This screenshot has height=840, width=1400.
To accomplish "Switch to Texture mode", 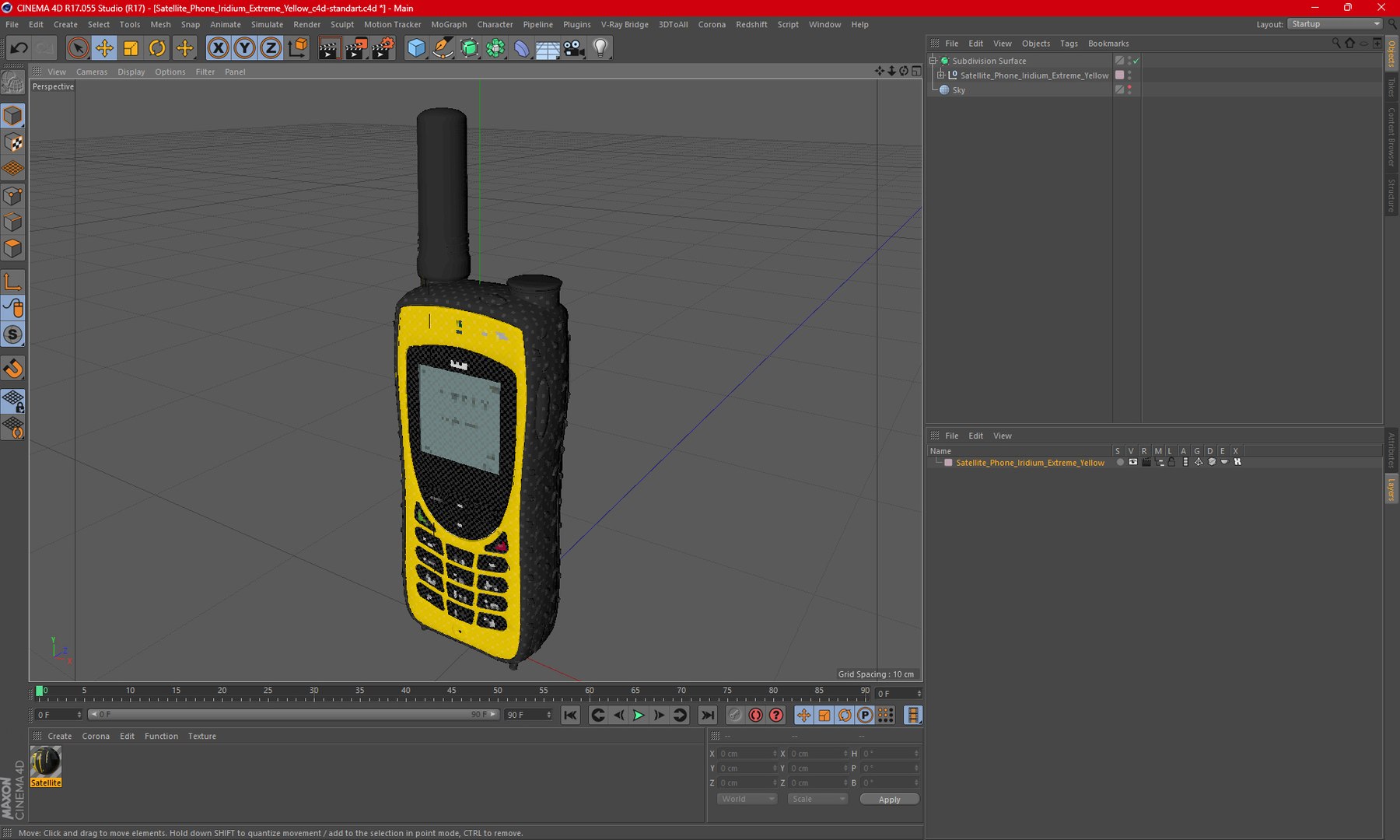I will [x=13, y=142].
